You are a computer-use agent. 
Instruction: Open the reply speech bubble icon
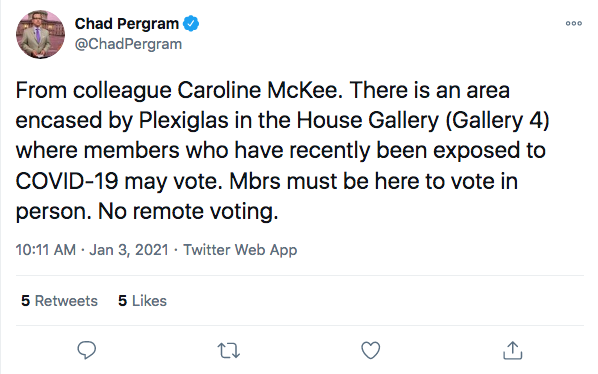pos(87,350)
